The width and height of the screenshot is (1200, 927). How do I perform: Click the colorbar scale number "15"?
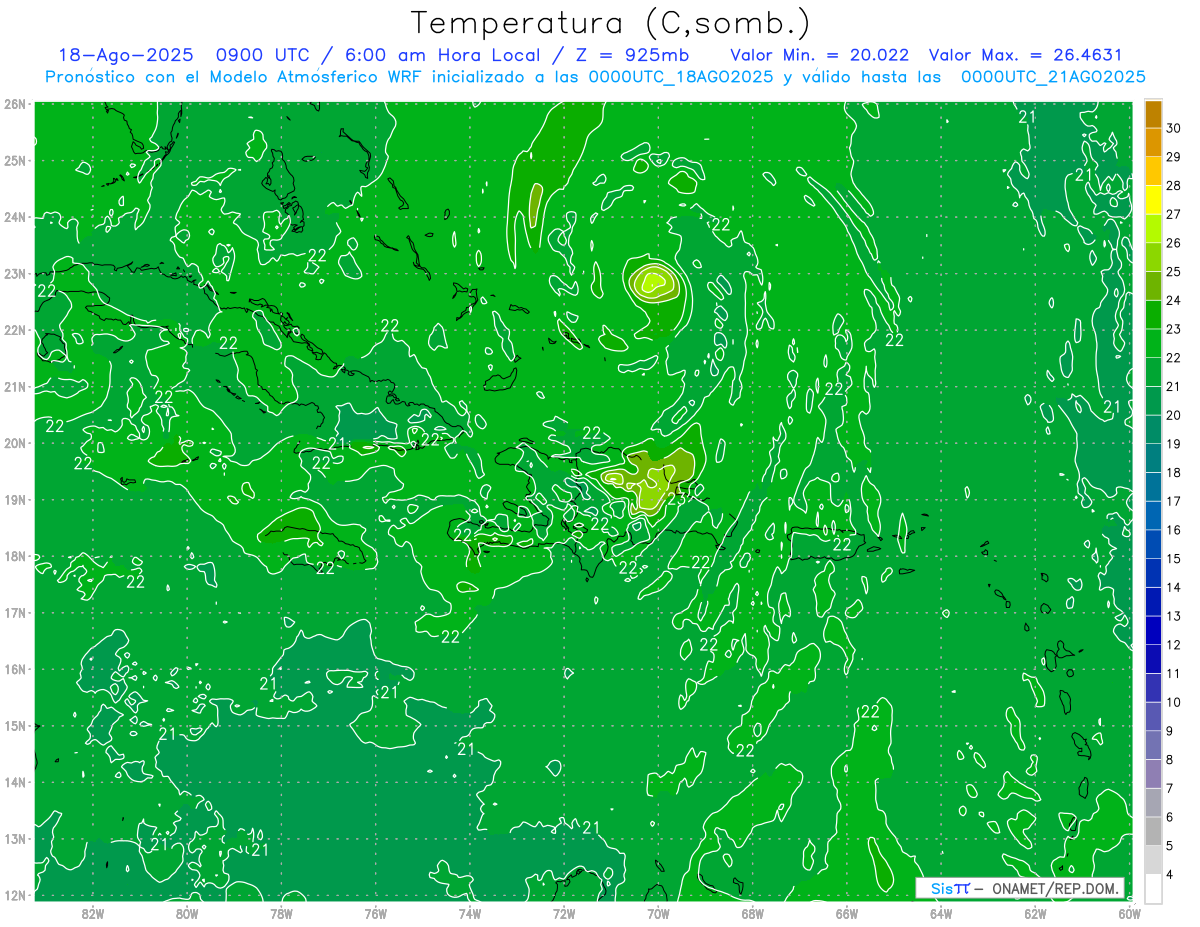click(x=1174, y=558)
